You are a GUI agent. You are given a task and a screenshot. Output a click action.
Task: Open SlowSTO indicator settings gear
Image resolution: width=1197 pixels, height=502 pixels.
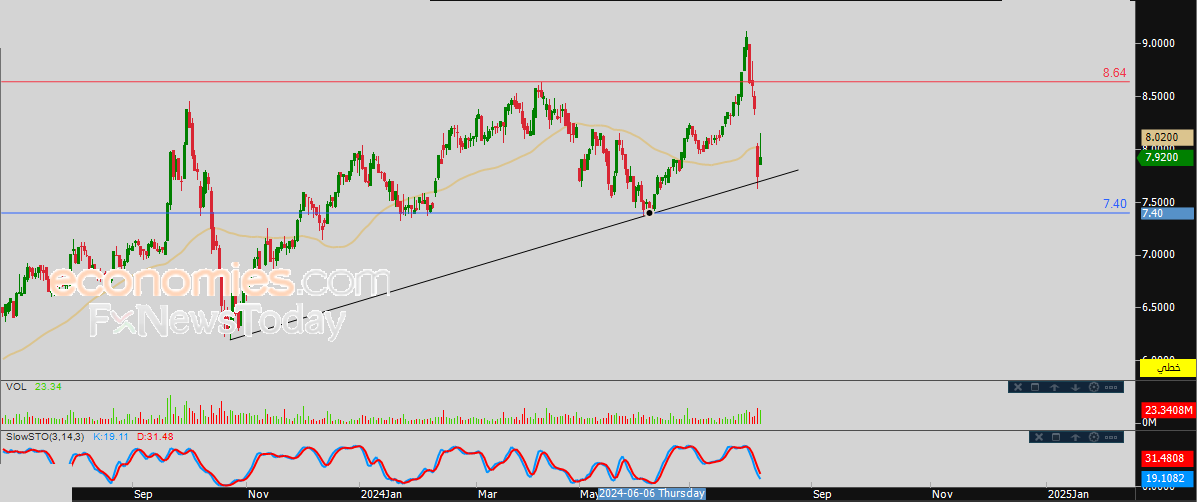[1095, 436]
